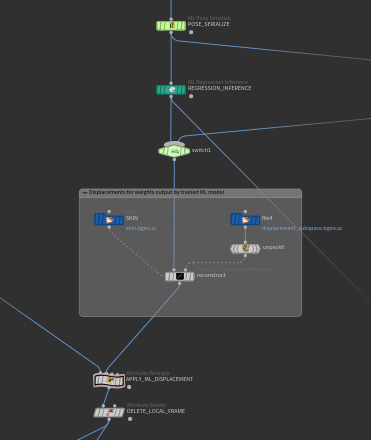Screen dimensions: 371x440
Task: Select the DELETE_LOCAL_FRAME node icon
Action: point(109,412)
